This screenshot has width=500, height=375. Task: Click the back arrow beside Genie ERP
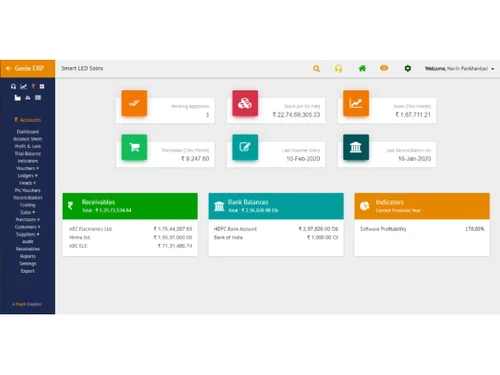(x=9, y=68)
